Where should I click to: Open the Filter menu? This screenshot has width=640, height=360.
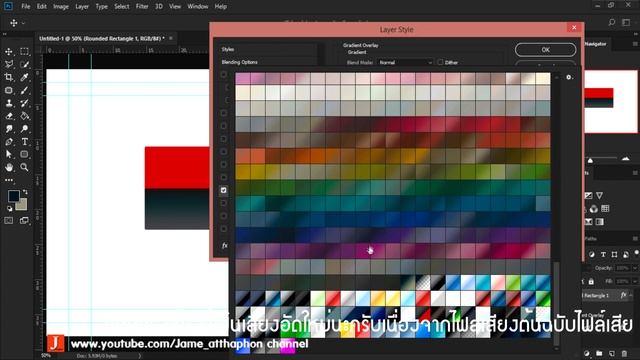pyautogui.click(x=142, y=7)
